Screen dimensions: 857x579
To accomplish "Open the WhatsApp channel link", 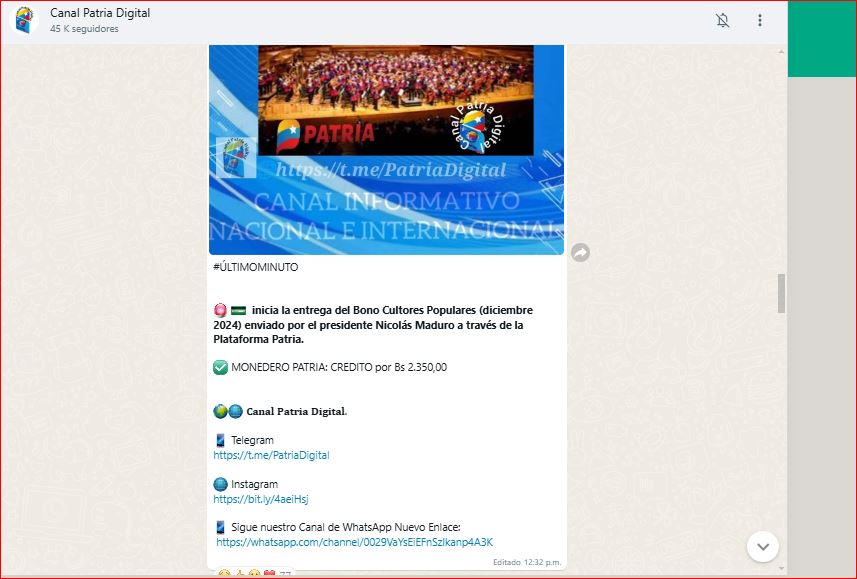I will (x=355, y=542).
